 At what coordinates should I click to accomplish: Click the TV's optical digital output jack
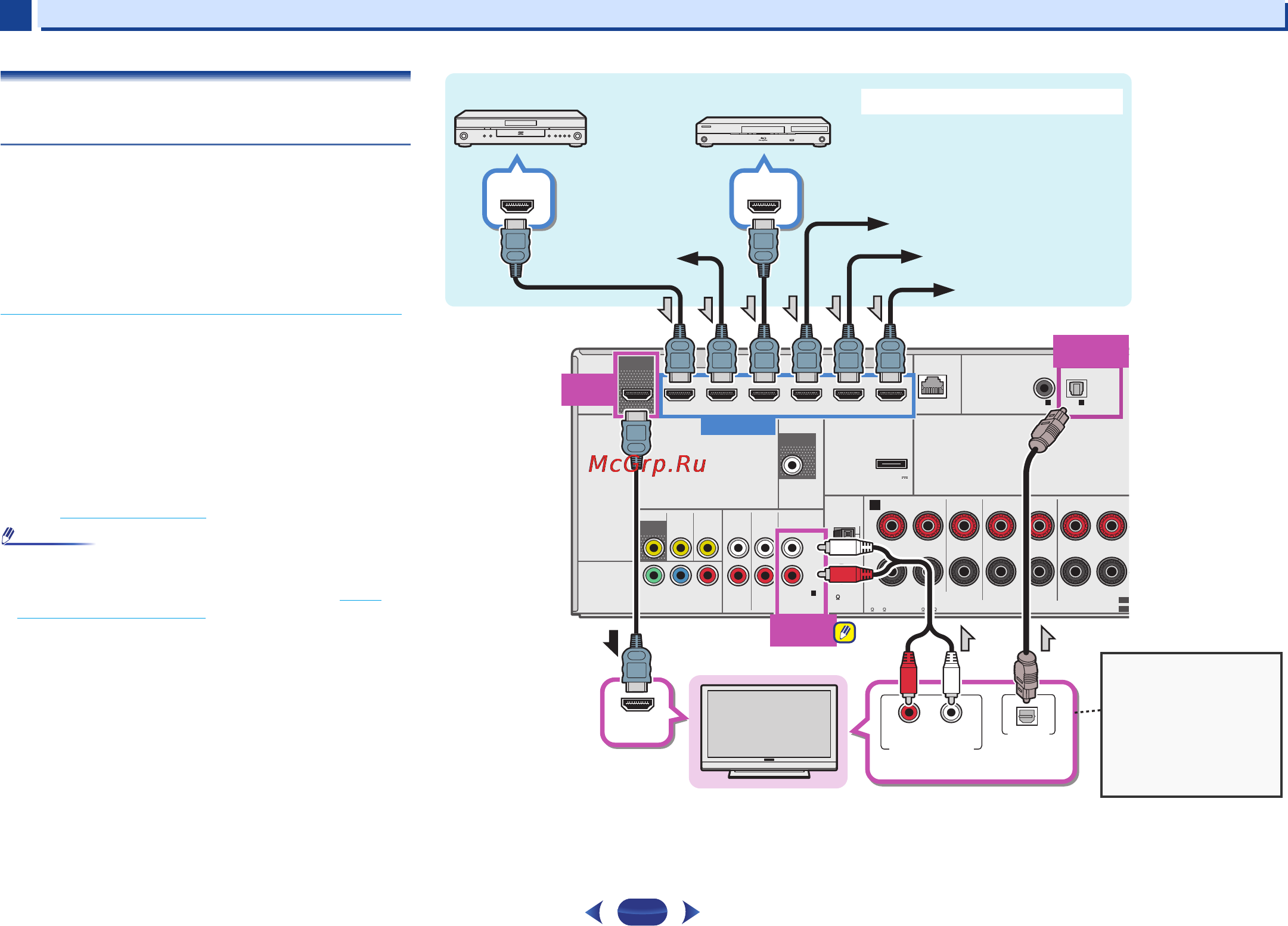click(x=1026, y=716)
